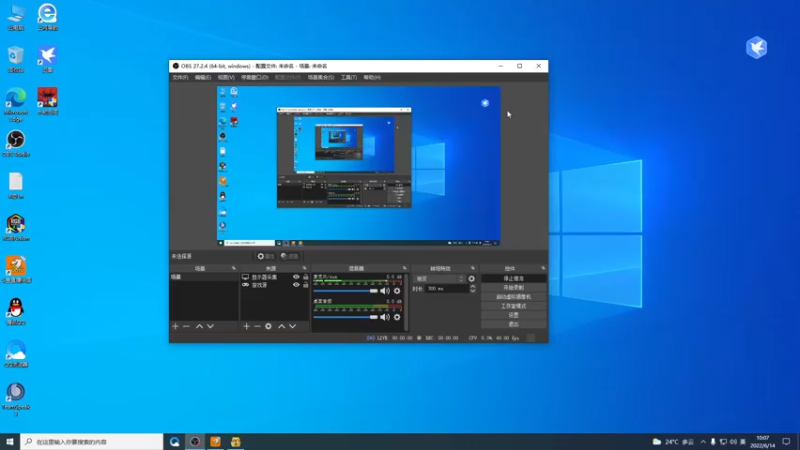Open the QQ penguin desktop shortcut
The image size is (800, 450).
(x=16, y=312)
